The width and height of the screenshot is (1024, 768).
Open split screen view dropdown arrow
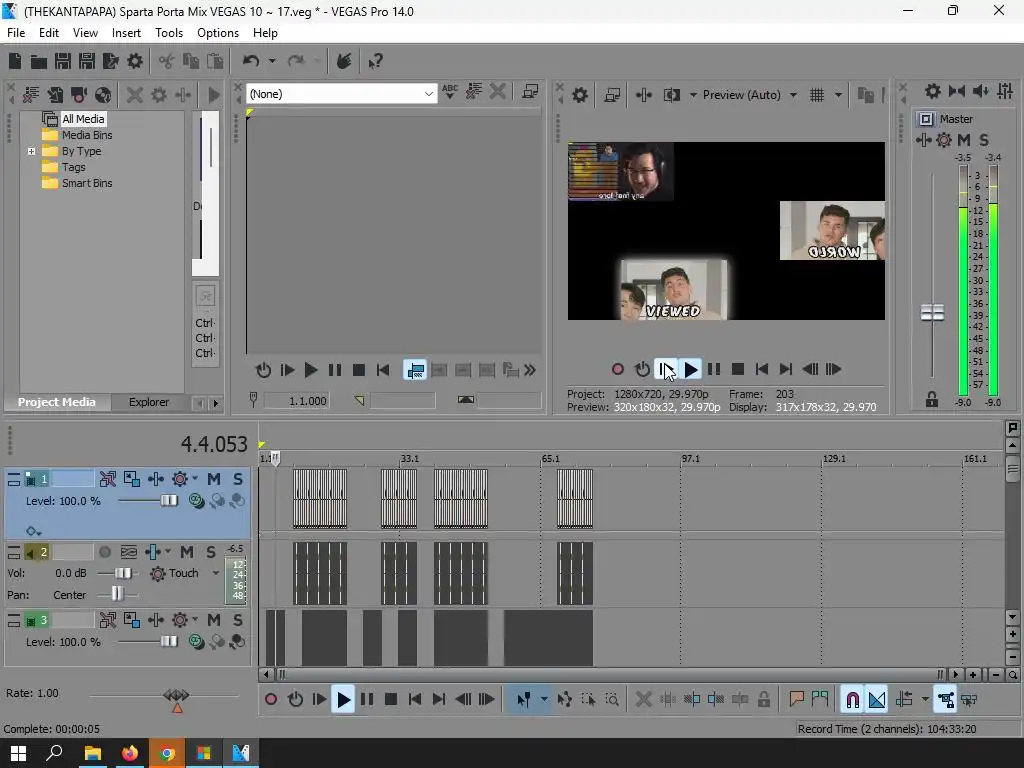pos(693,95)
